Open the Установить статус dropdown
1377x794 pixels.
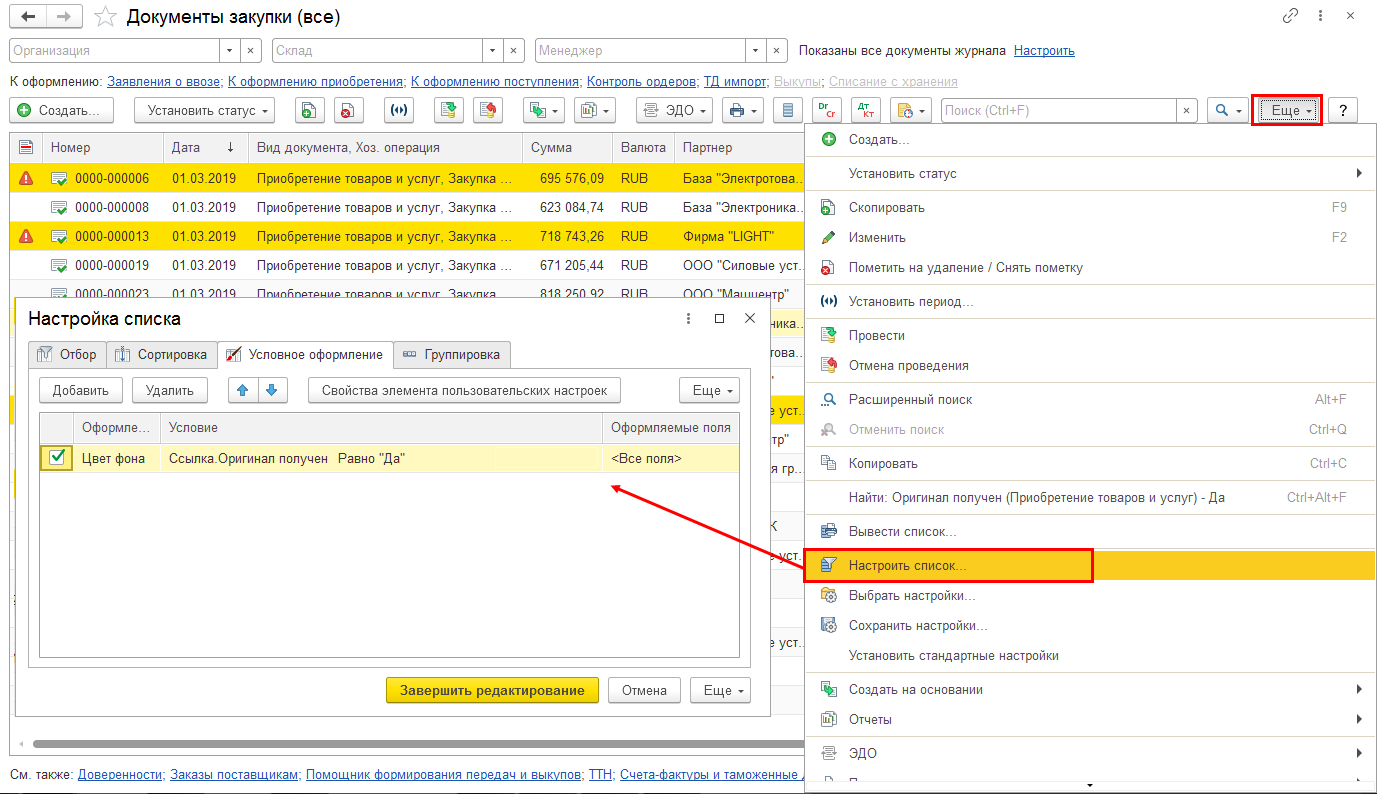tap(205, 110)
